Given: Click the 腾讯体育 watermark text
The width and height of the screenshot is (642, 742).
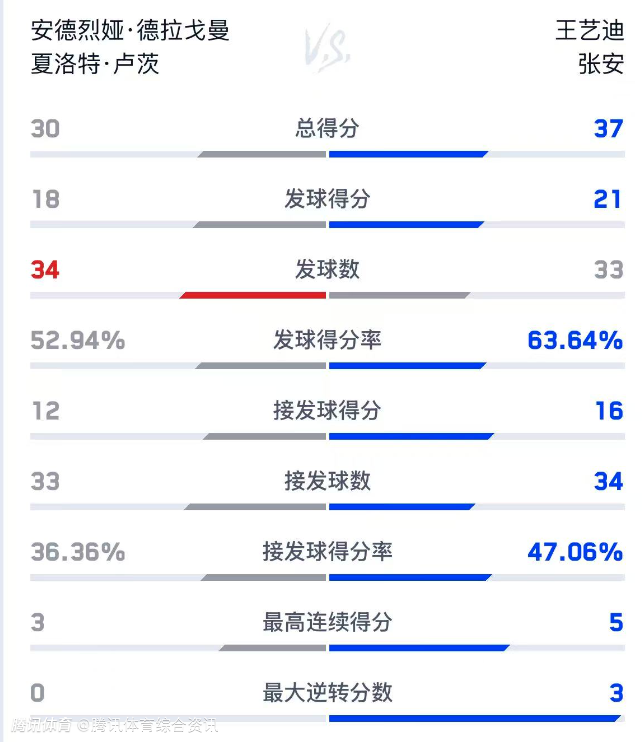Looking at the screenshot, I should pos(43,725).
